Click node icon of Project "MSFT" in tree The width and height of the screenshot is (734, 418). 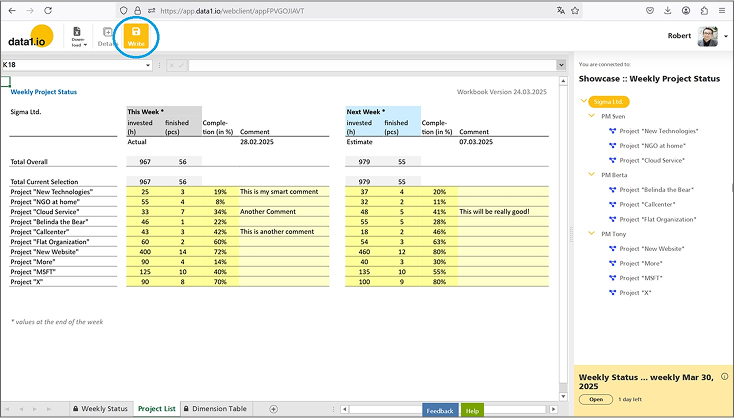(612, 278)
